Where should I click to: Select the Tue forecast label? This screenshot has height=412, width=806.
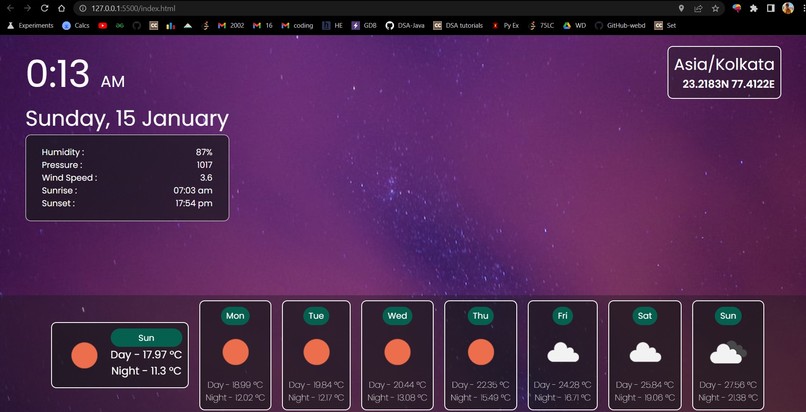[x=316, y=316]
